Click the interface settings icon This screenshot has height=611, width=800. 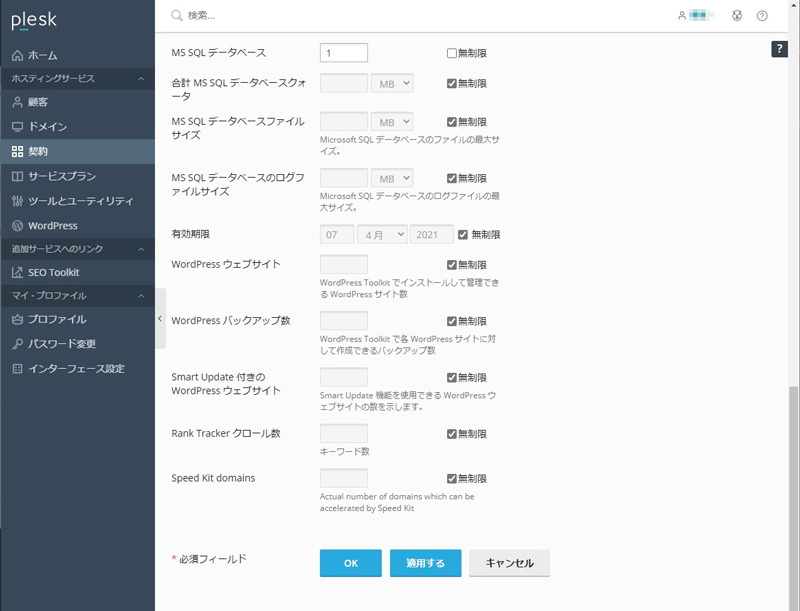tap(17, 368)
